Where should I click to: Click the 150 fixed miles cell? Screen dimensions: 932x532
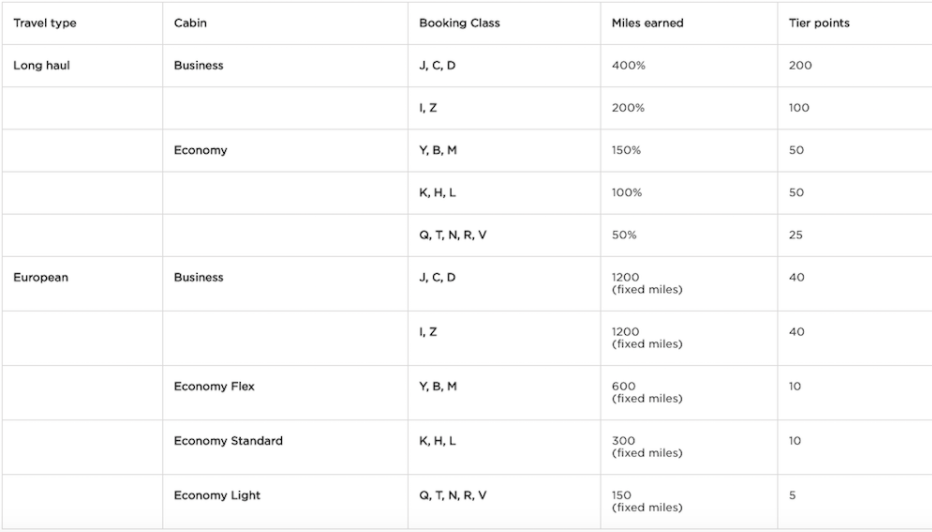click(646, 501)
